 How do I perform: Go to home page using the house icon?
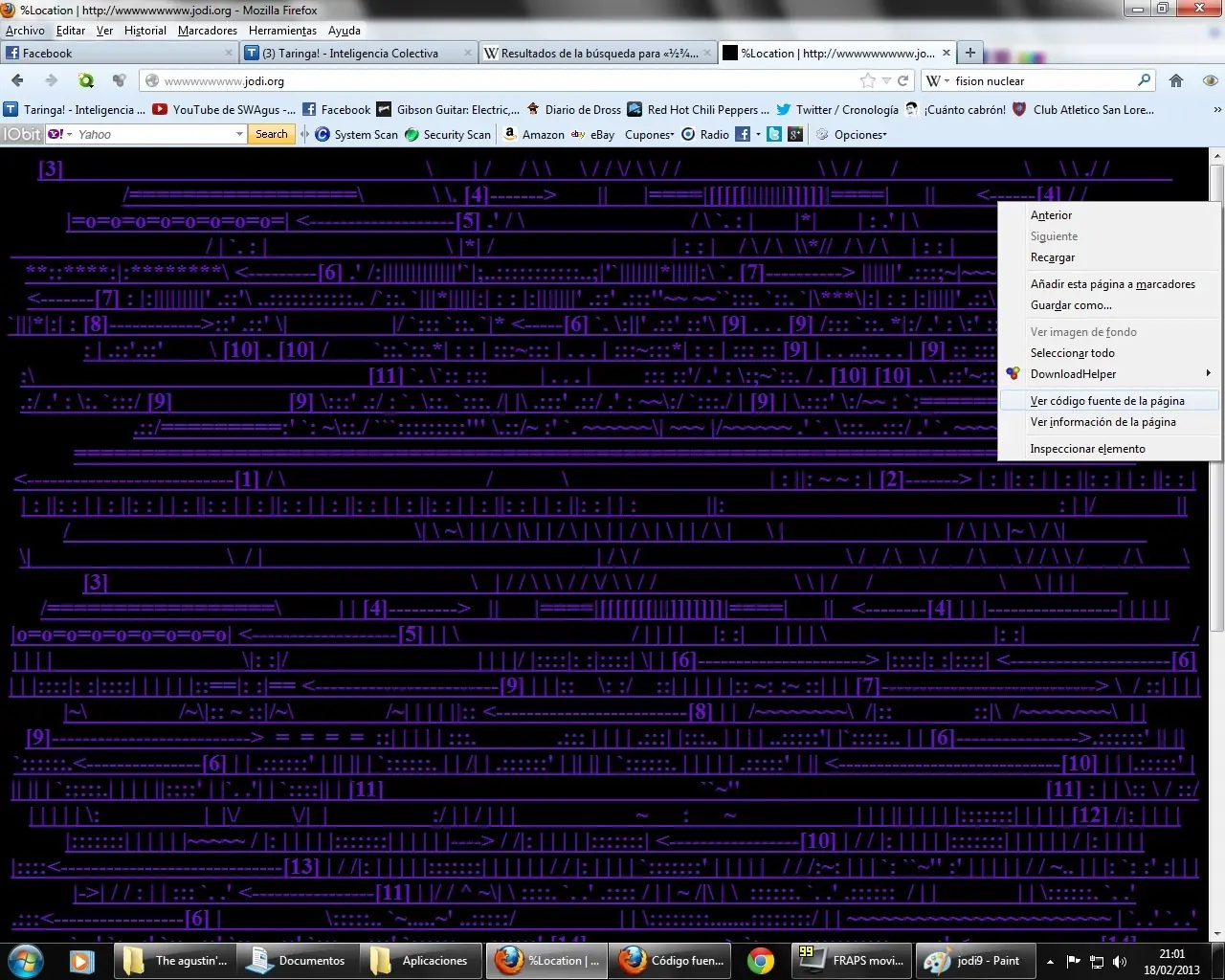click(x=1176, y=80)
